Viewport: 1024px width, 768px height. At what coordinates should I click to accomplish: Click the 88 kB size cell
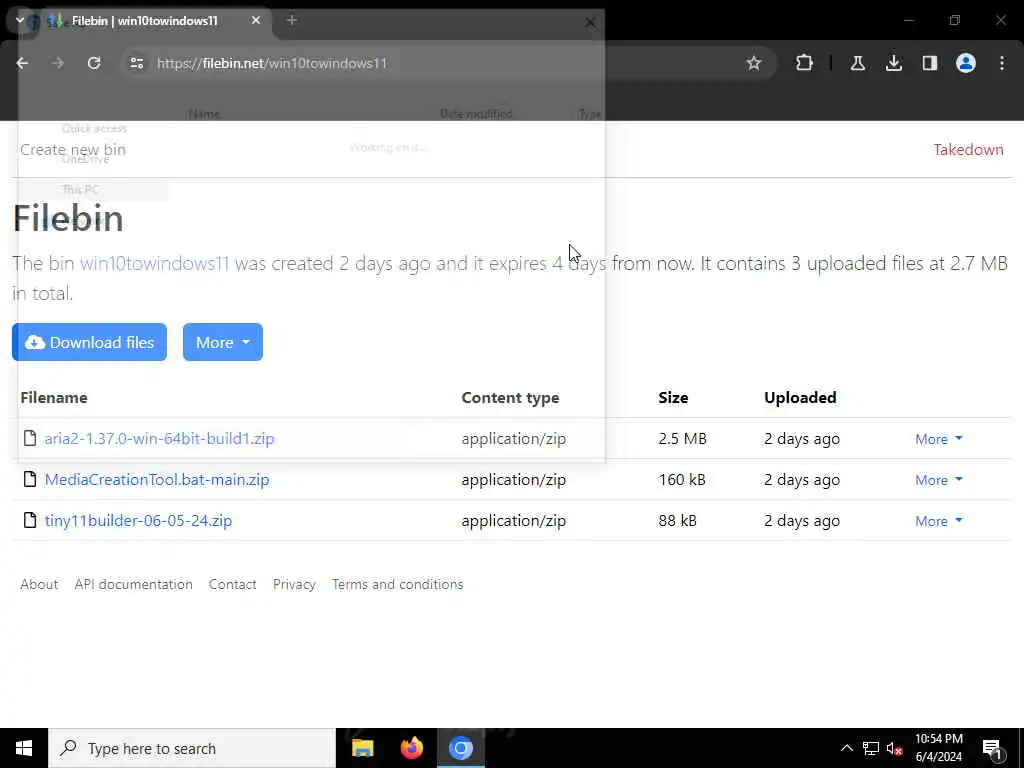pos(677,520)
